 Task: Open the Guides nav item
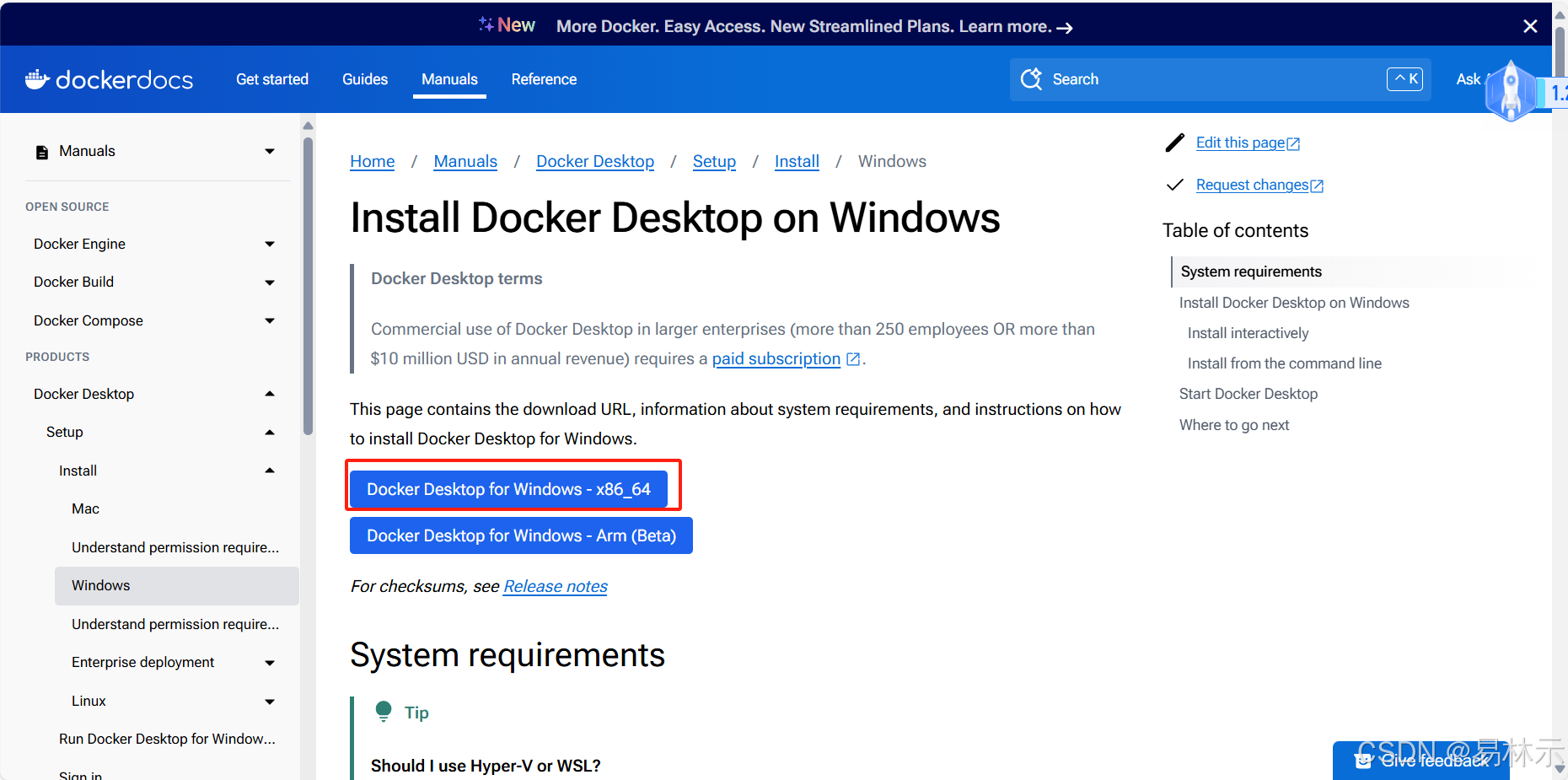pos(365,79)
